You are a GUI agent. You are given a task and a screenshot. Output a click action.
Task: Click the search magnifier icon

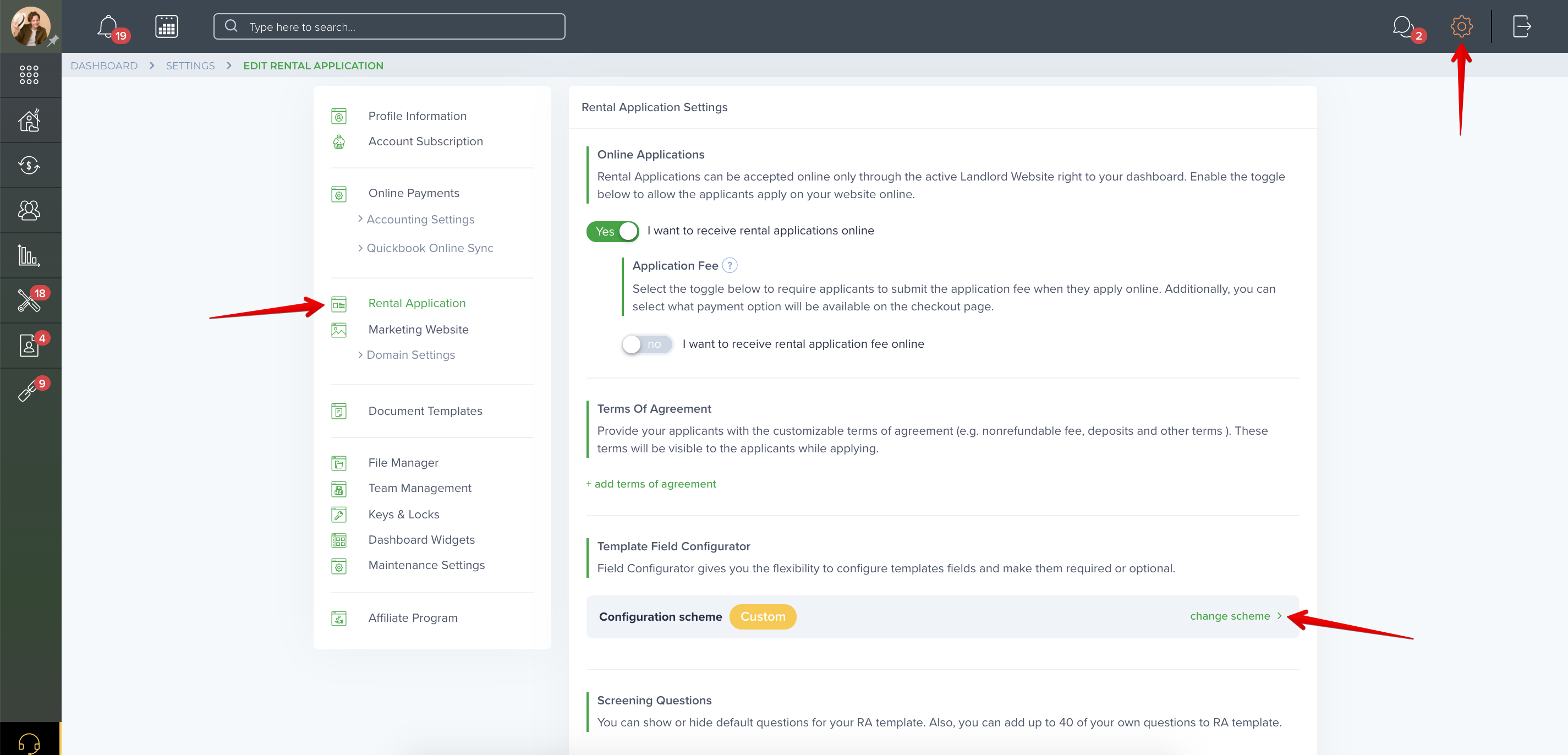coord(231,26)
